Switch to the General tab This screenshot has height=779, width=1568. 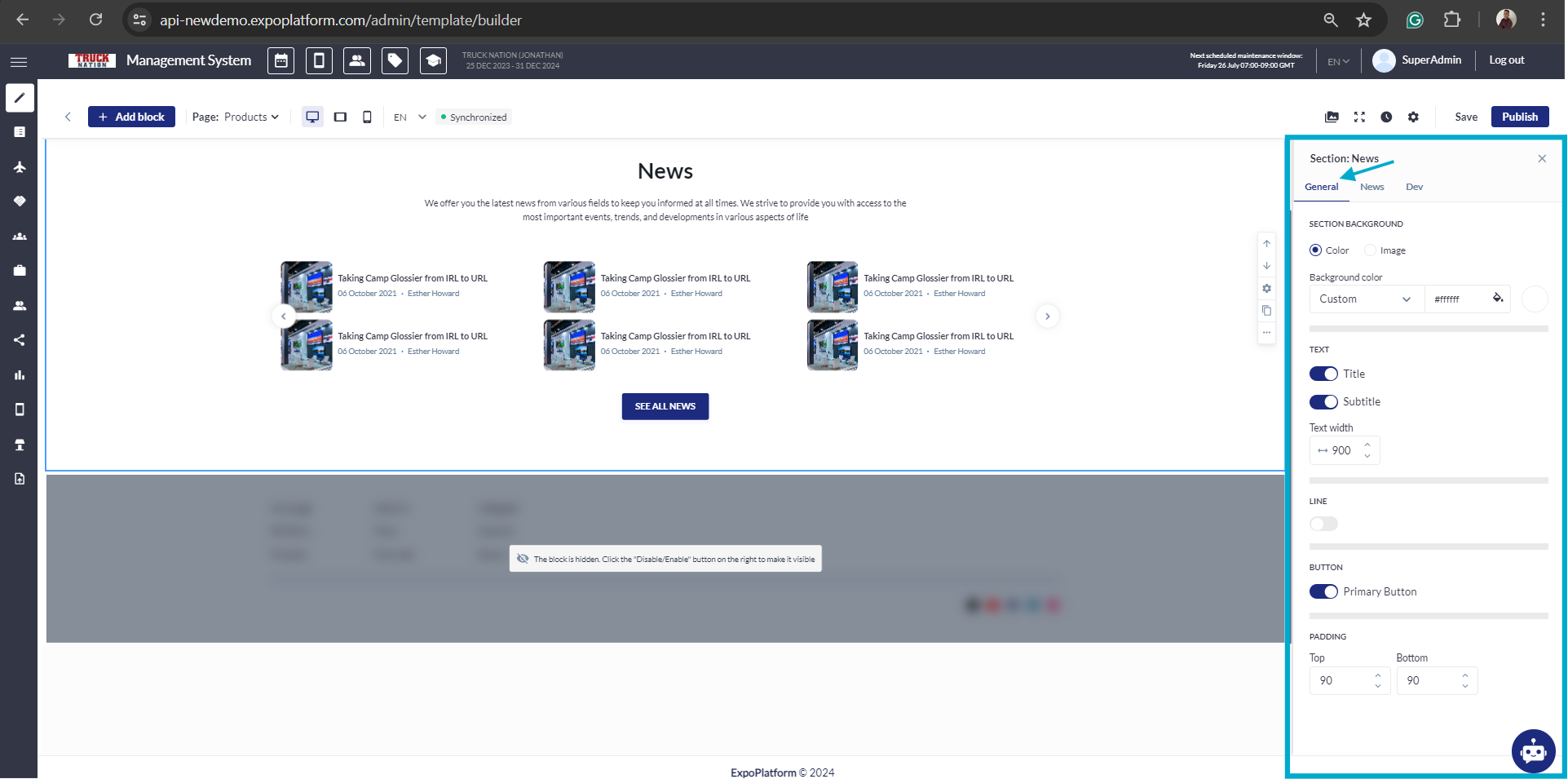[x=1321, y=187]
